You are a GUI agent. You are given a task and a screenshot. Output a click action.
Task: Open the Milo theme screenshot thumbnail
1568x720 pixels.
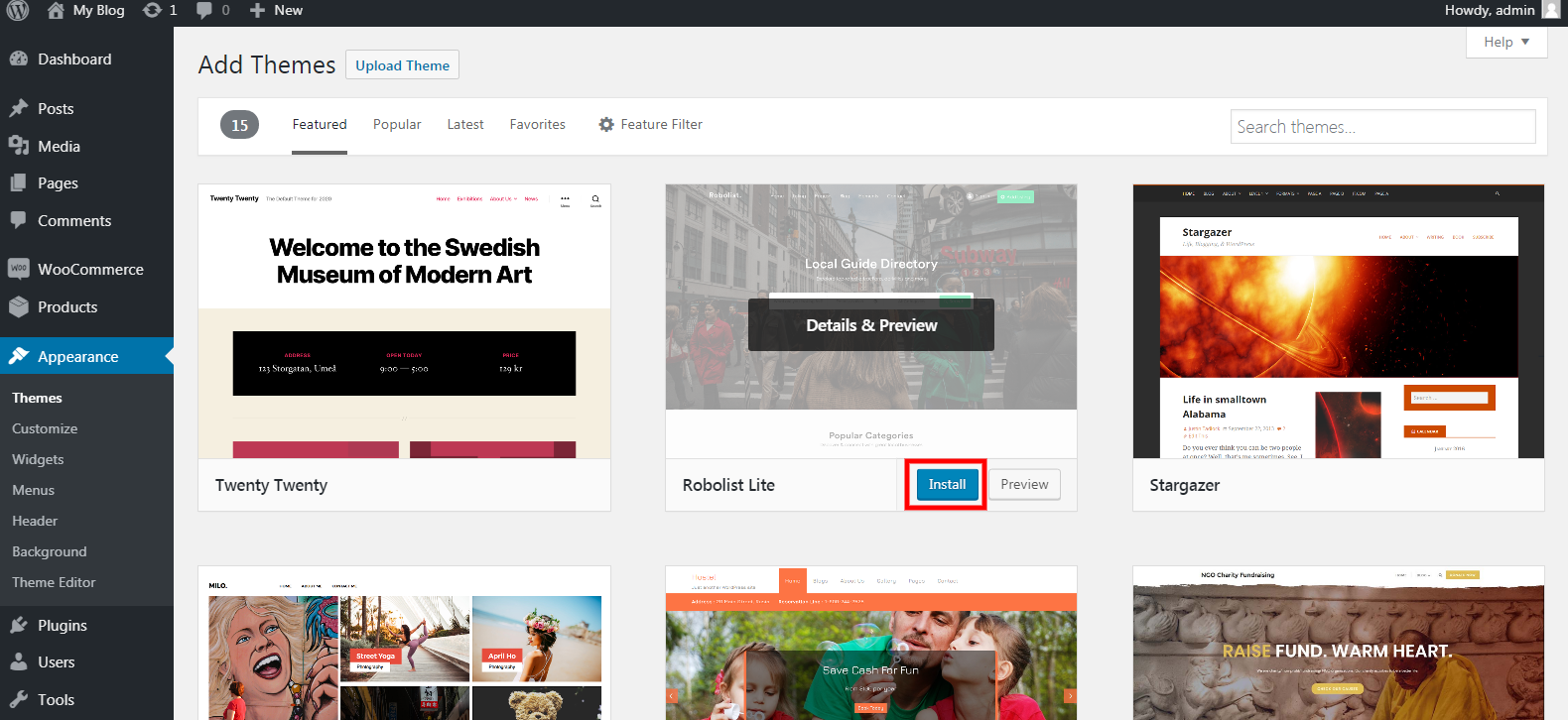click(x=404, y=643)
